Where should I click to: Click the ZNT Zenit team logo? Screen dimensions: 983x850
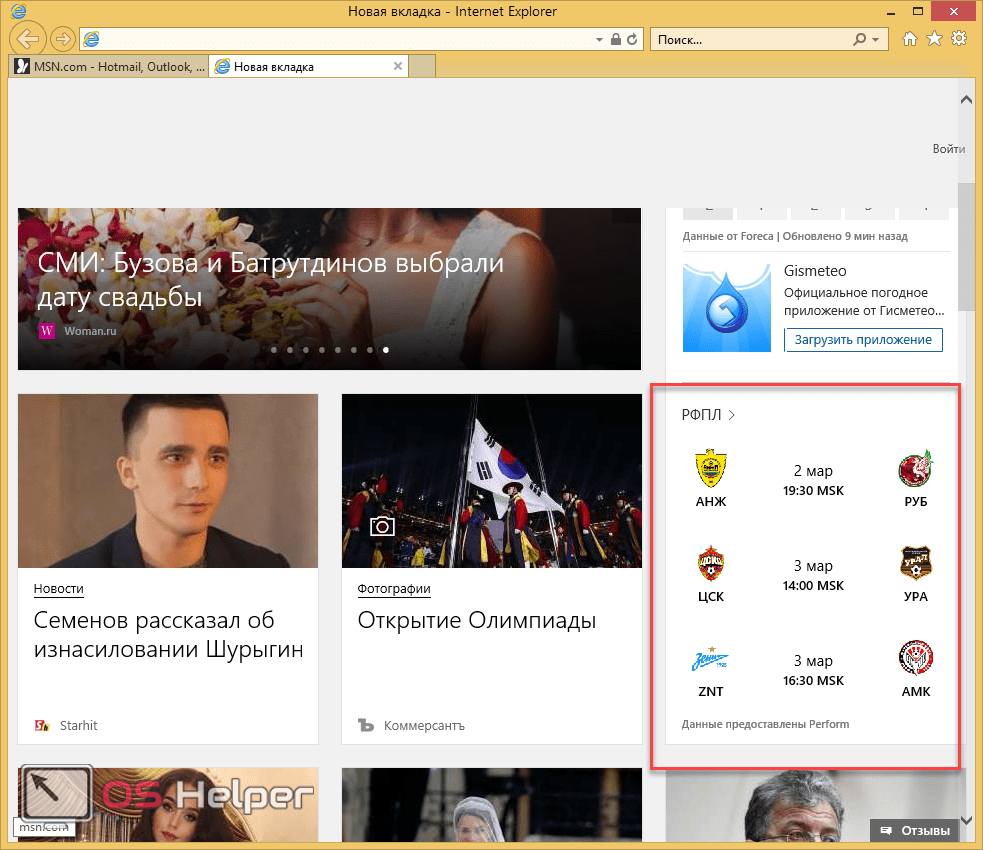[x=710, y=660]
